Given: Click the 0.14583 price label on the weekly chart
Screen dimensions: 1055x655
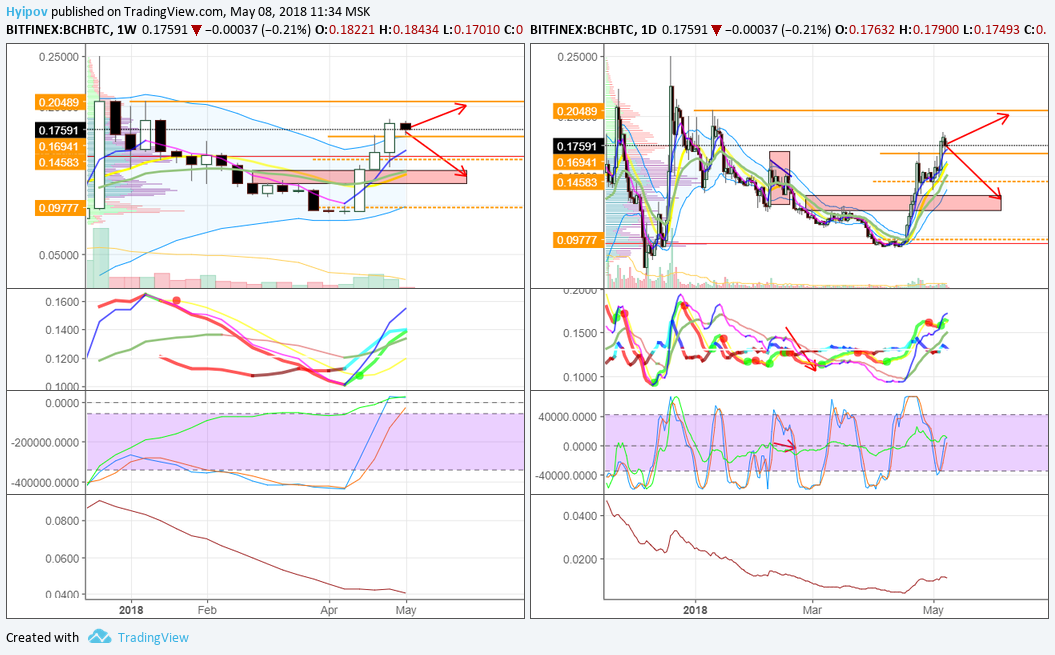Looking at the screenshot, I should point(59,162).
